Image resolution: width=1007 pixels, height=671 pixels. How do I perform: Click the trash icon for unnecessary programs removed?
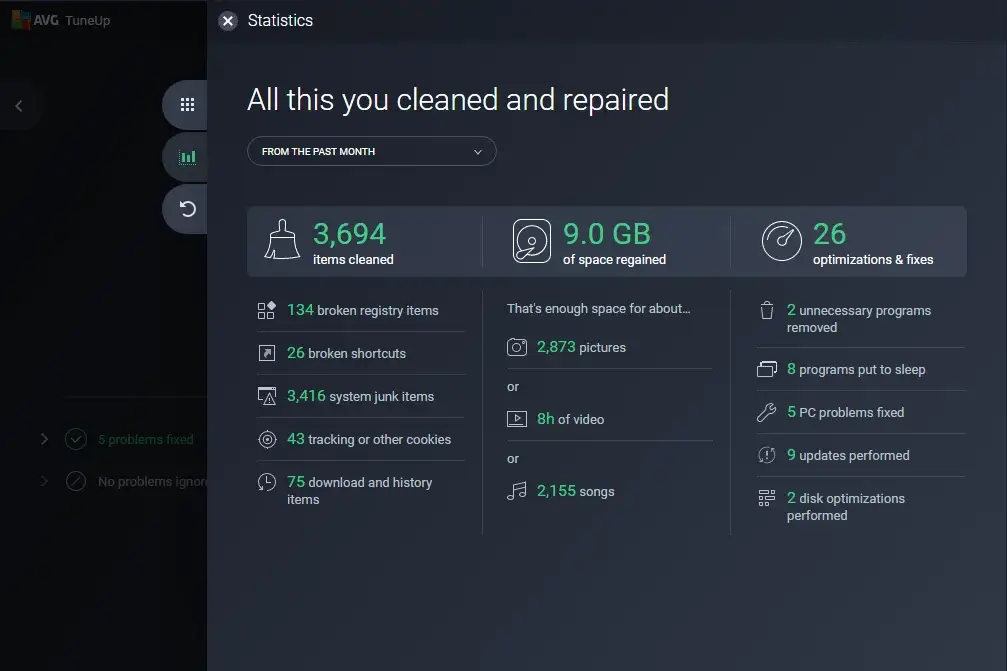767,311
